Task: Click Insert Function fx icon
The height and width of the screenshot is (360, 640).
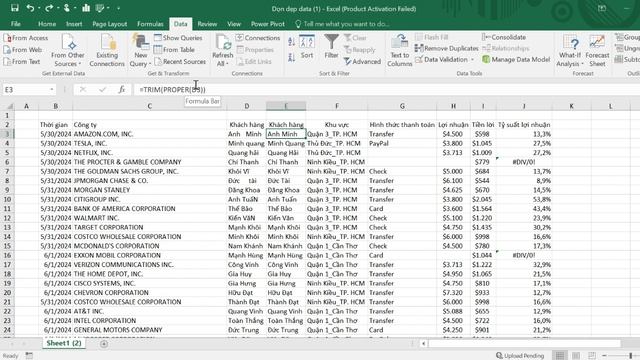Action: click(122, 89)
